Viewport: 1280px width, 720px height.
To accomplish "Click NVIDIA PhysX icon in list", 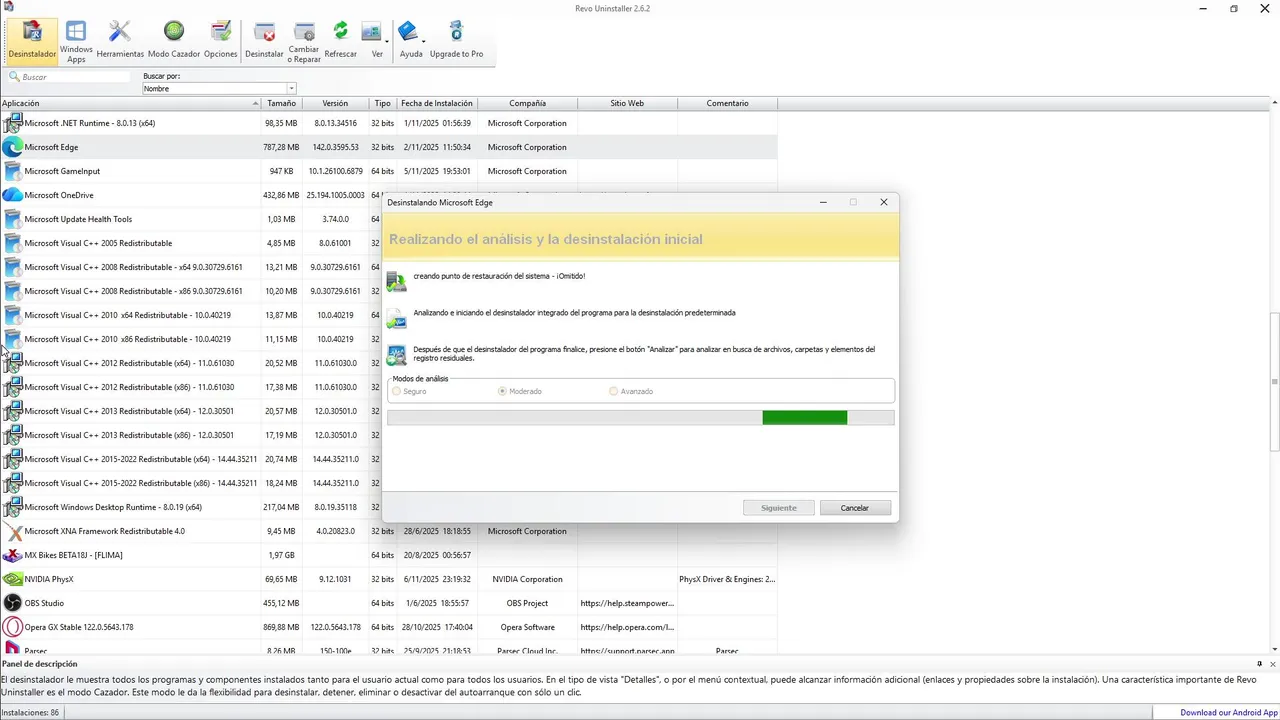I will point(12,579).
